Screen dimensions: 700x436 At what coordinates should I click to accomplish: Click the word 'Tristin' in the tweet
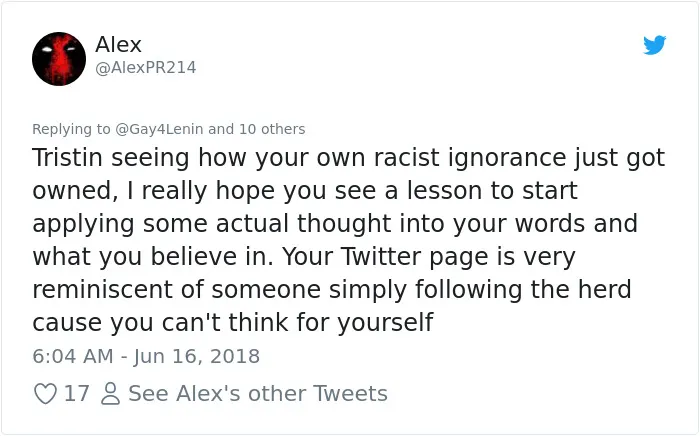[67, 158]
